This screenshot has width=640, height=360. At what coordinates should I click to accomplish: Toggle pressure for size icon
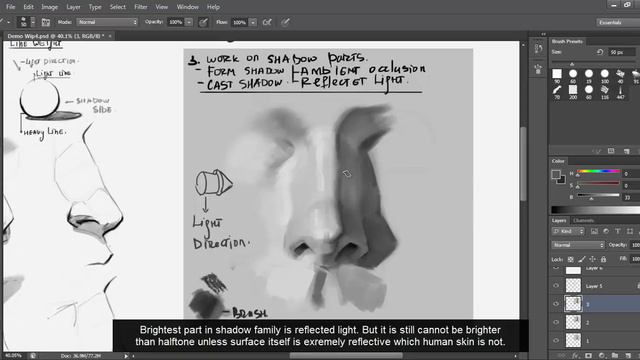pyautogui.click(x=285, y=22)
